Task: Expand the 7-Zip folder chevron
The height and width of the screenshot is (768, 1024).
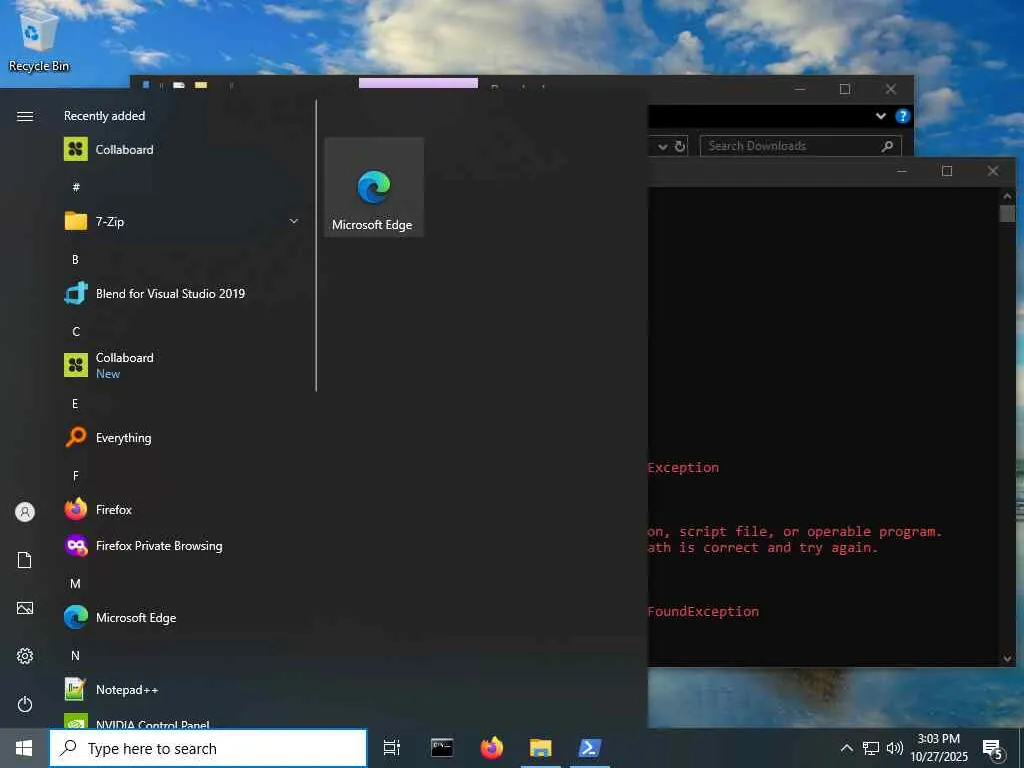Action: [294, 221]
